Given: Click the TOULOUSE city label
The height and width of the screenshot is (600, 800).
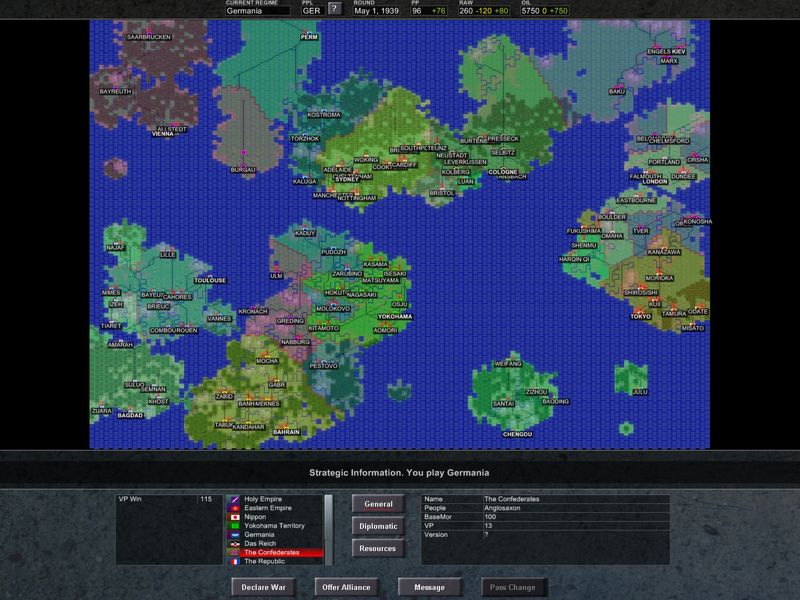Looking at the screenshot, I should [210, 281].
